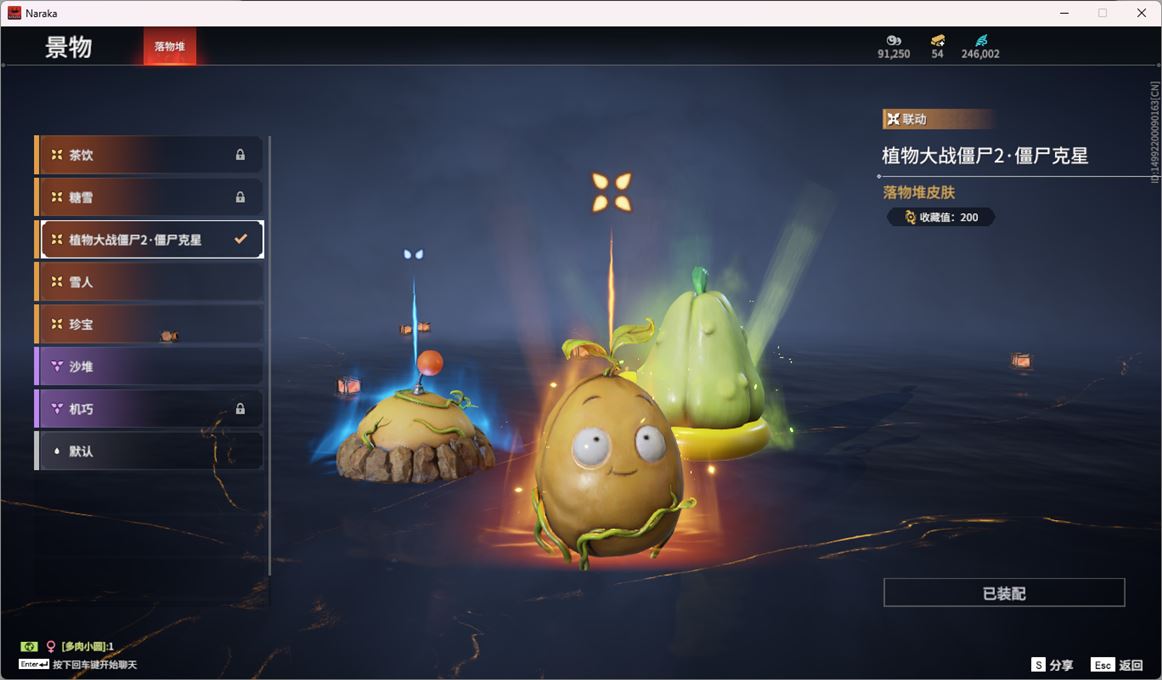Click the orange cross icon on 珍宝 row
The height and width of the screenshot is (680, 1162).
(56, 324)
